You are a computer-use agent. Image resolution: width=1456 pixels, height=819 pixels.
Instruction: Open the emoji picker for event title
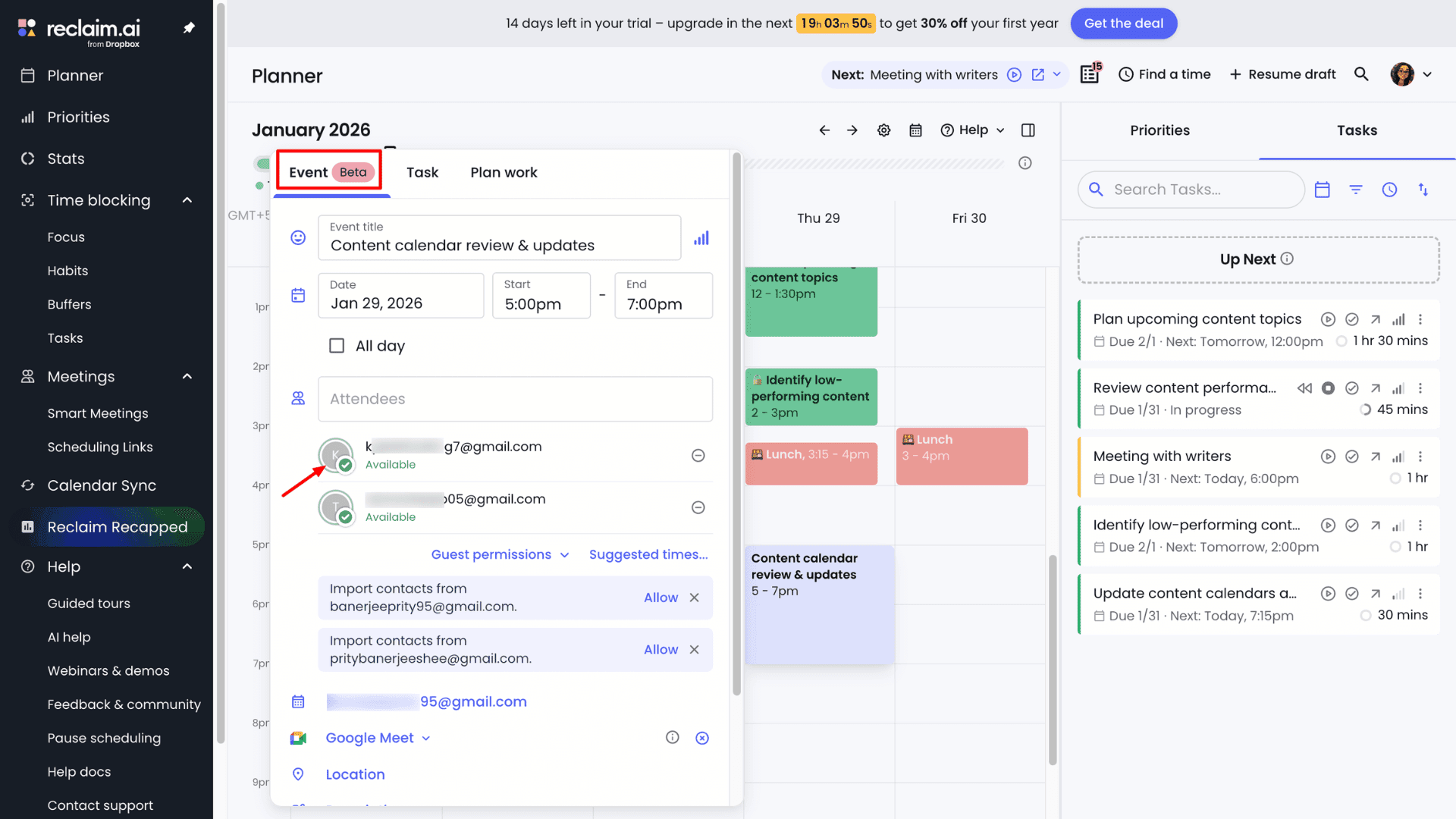pyautogui.click(x=298, y=238)
